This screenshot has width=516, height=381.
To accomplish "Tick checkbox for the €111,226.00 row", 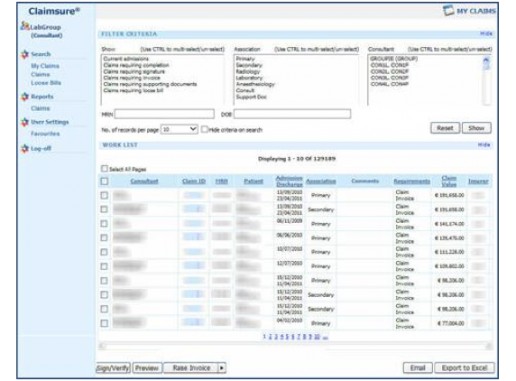I will 104,252.
